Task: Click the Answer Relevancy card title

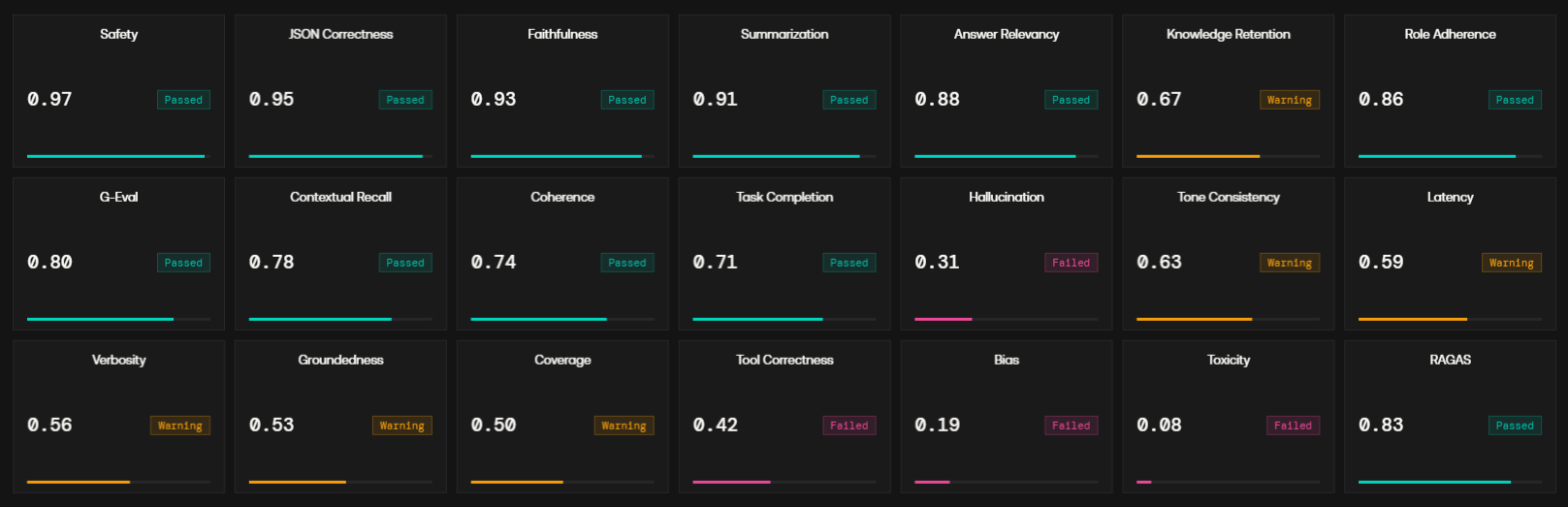Action: [1007, 34]
